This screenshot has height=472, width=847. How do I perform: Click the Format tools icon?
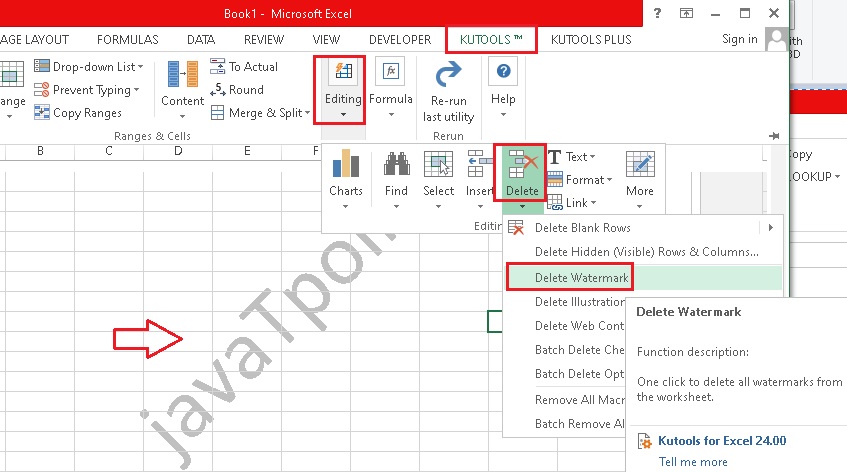[555, 179]
